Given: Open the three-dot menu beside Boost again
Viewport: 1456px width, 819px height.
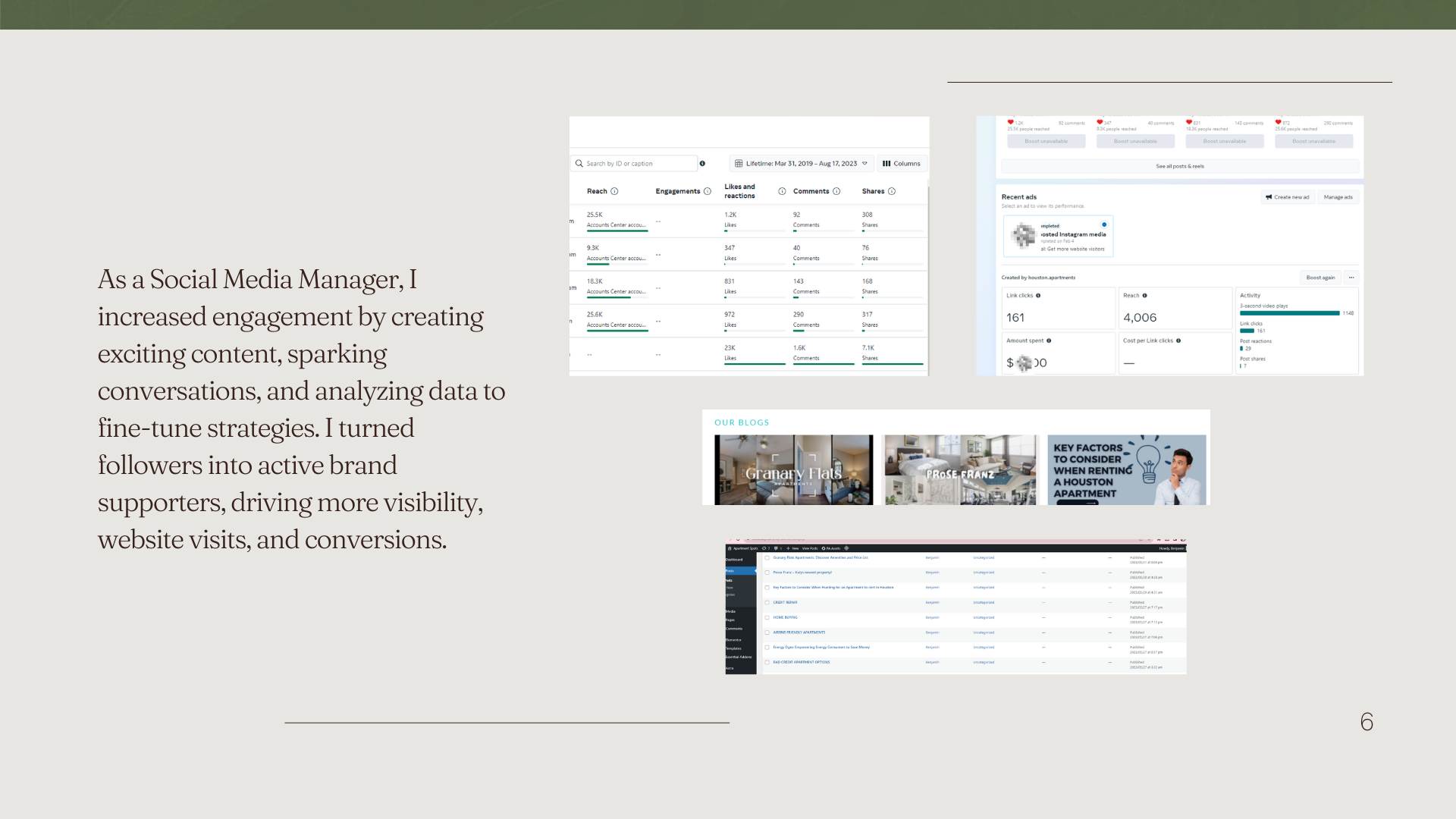Looking at the screenshot, I should 1351,278.
